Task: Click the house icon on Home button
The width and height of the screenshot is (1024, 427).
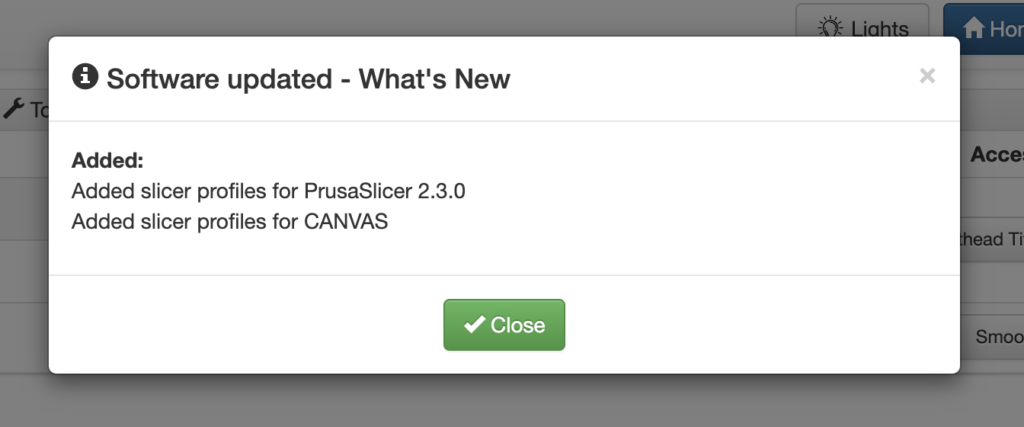Action: (x=973, y=27)
